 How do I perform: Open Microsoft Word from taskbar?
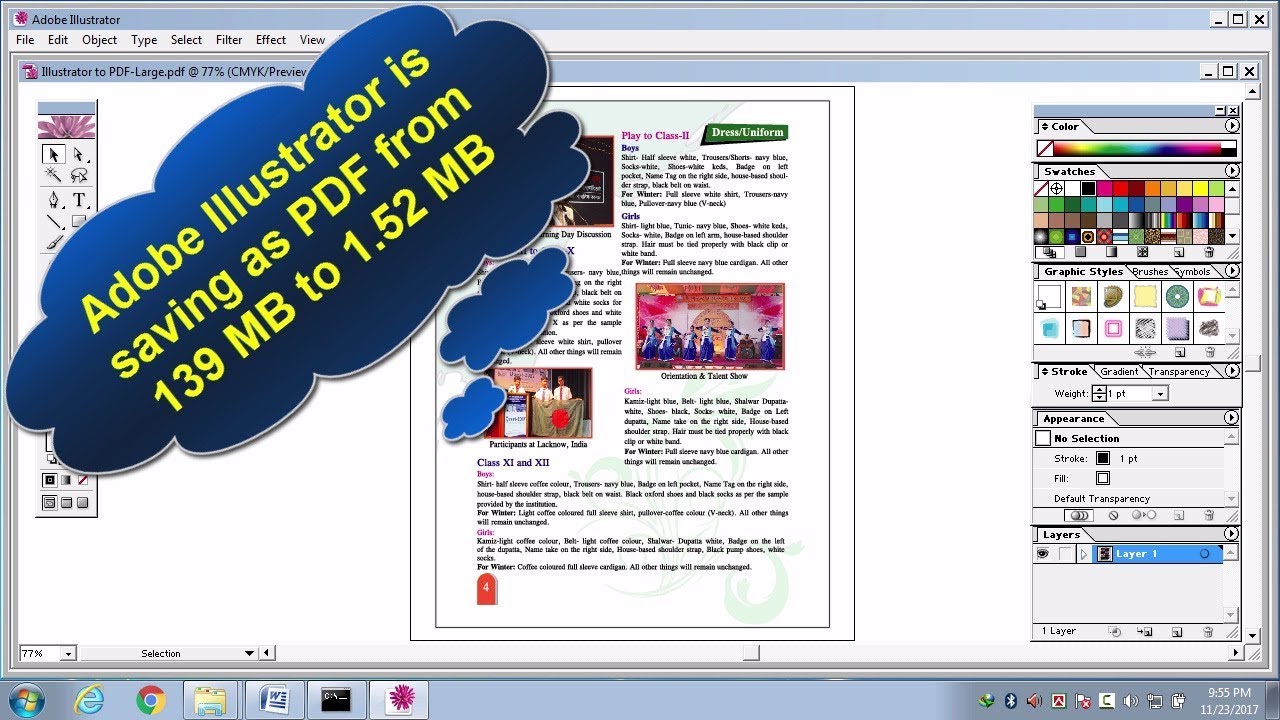click(273, 701)
